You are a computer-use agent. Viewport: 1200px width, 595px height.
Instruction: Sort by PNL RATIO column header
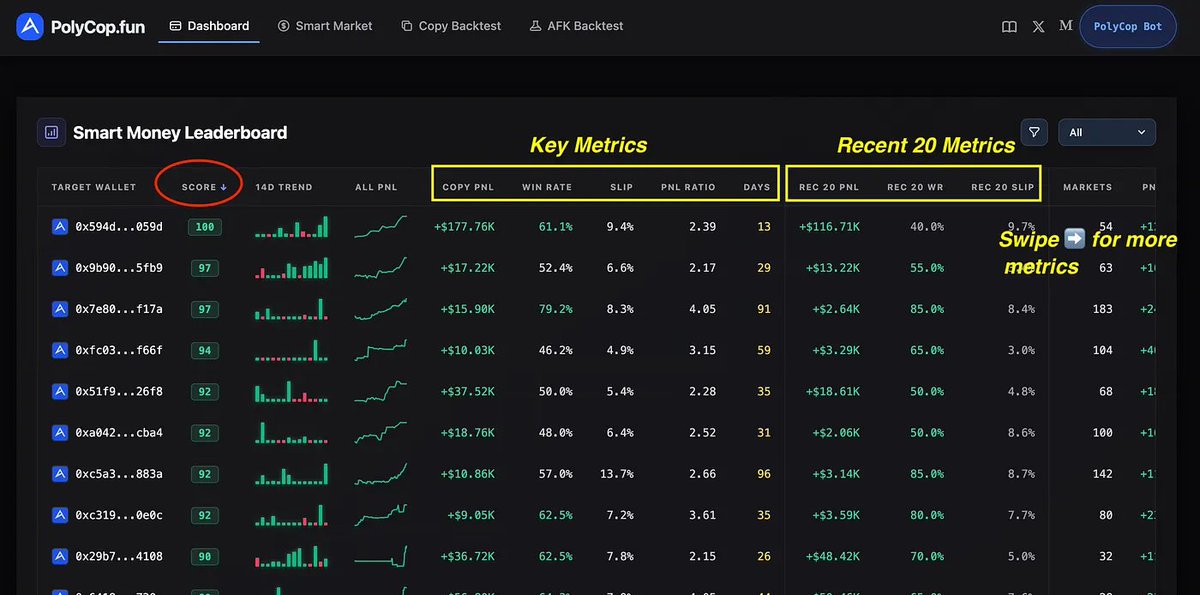pos(688,187)
